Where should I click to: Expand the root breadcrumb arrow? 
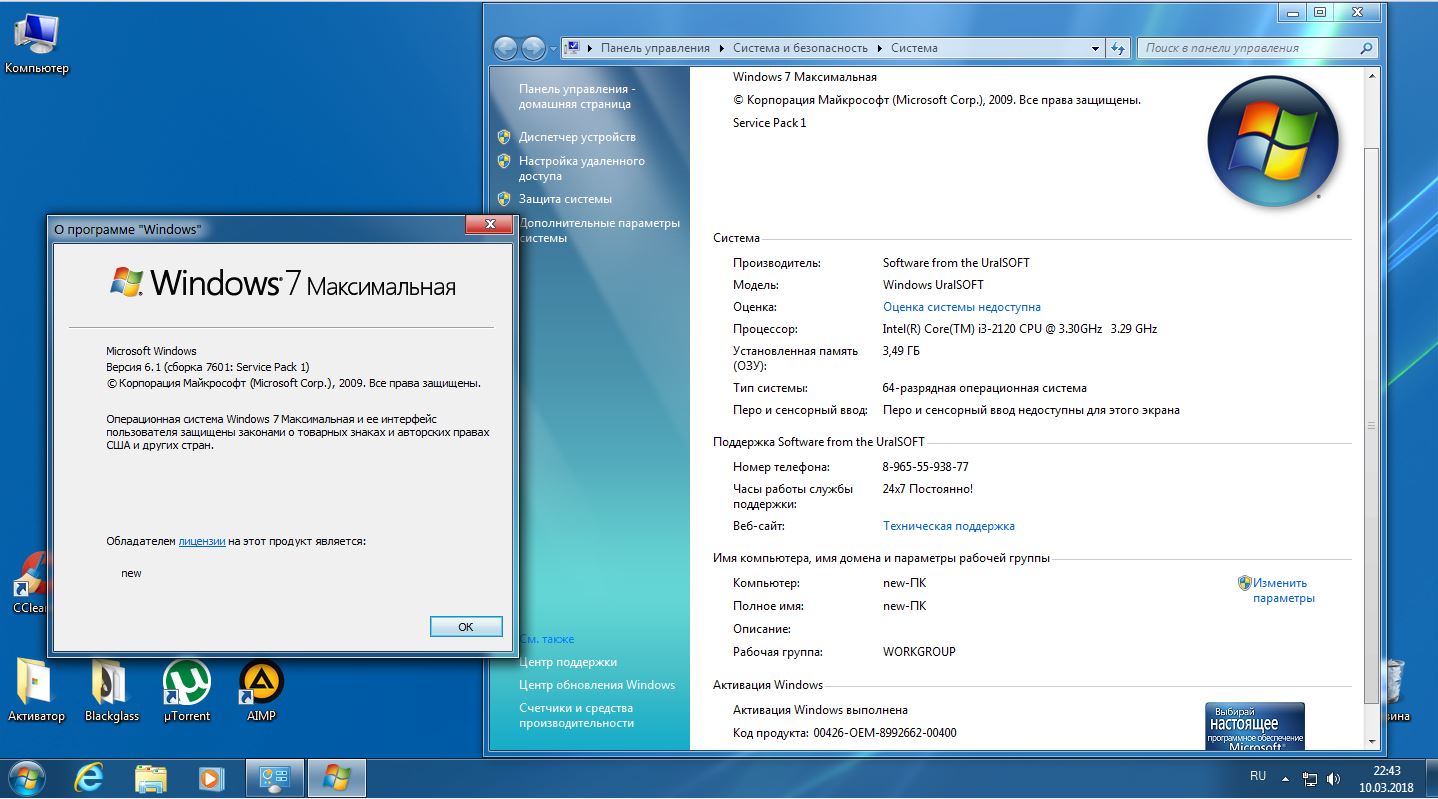[x=590, y=48]
